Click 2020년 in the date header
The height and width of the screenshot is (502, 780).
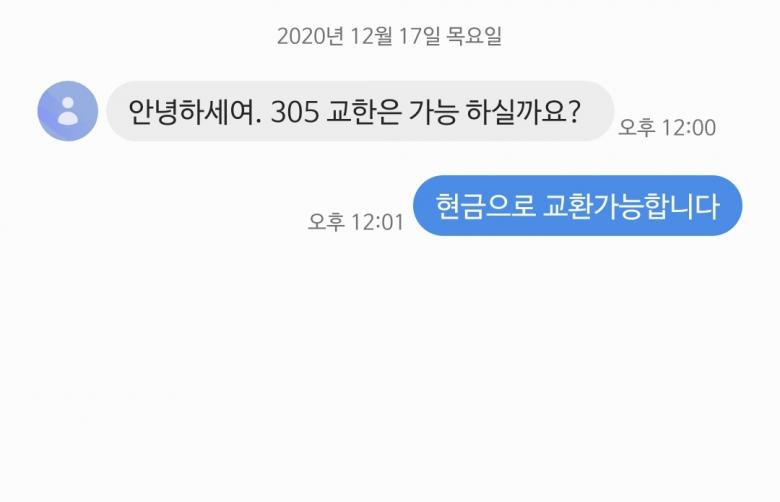310,36
